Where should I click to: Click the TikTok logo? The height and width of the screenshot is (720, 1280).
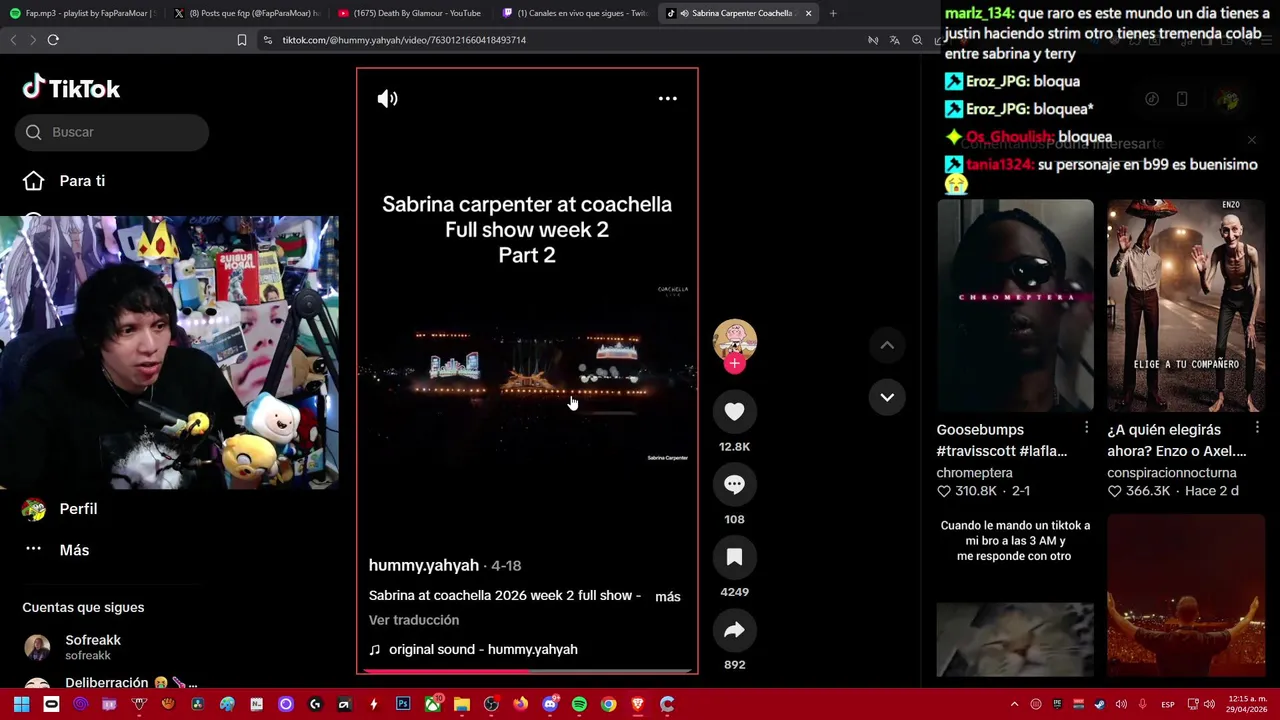pyautogui.click(x=71, y=88)
